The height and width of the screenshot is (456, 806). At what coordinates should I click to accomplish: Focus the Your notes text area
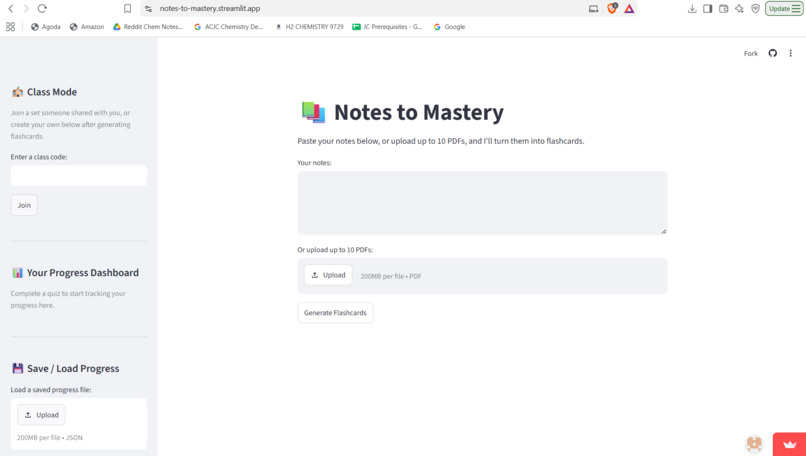(x=482, y=203)
